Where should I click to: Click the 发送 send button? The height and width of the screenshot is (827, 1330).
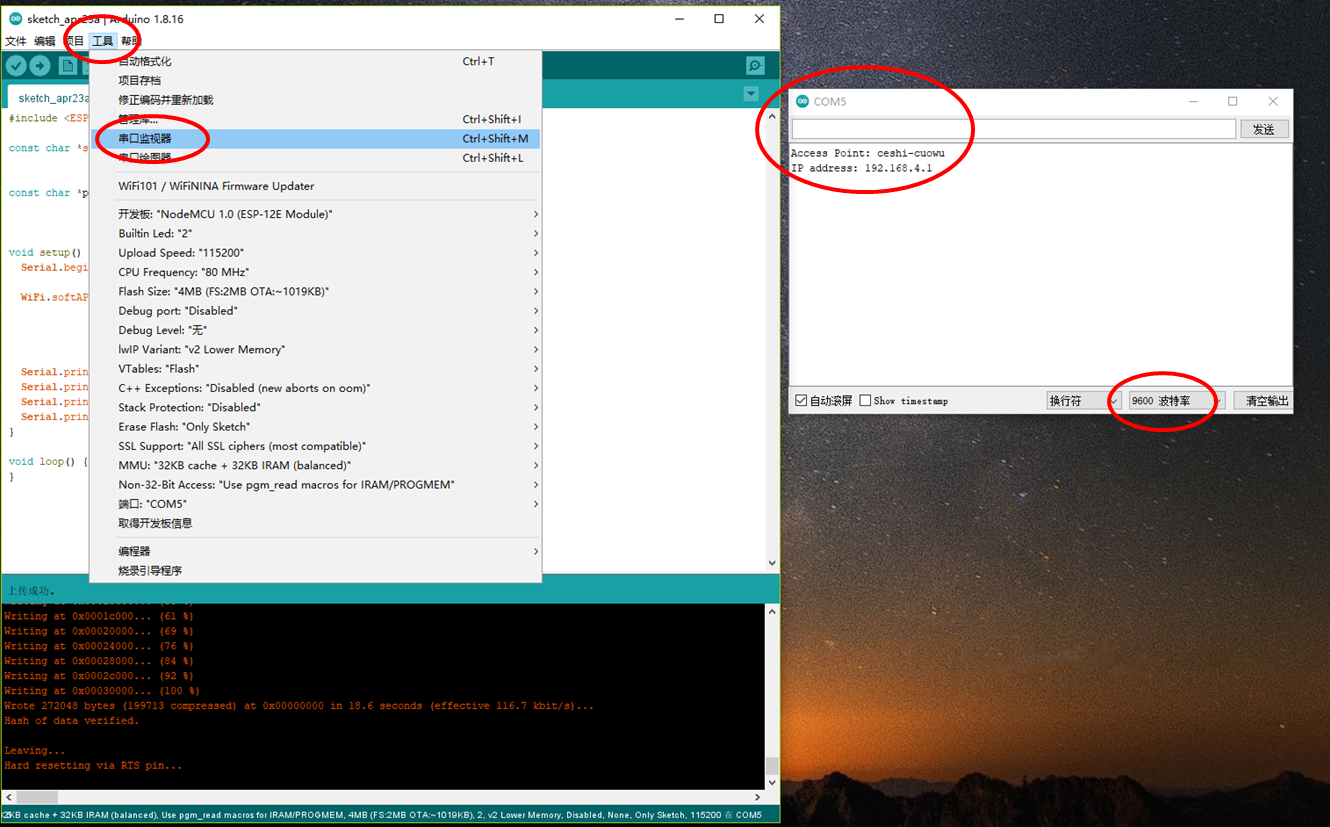[1264, 130]
